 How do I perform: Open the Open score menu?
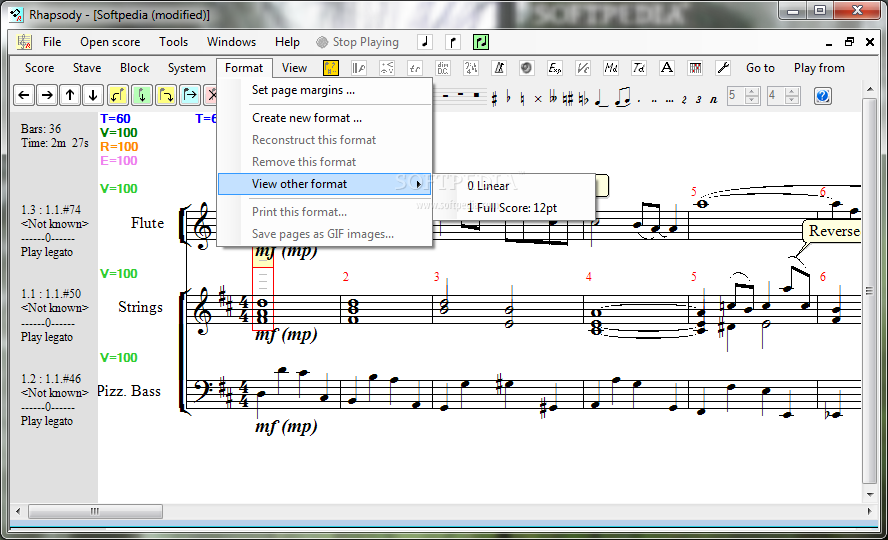coord(110,42)
